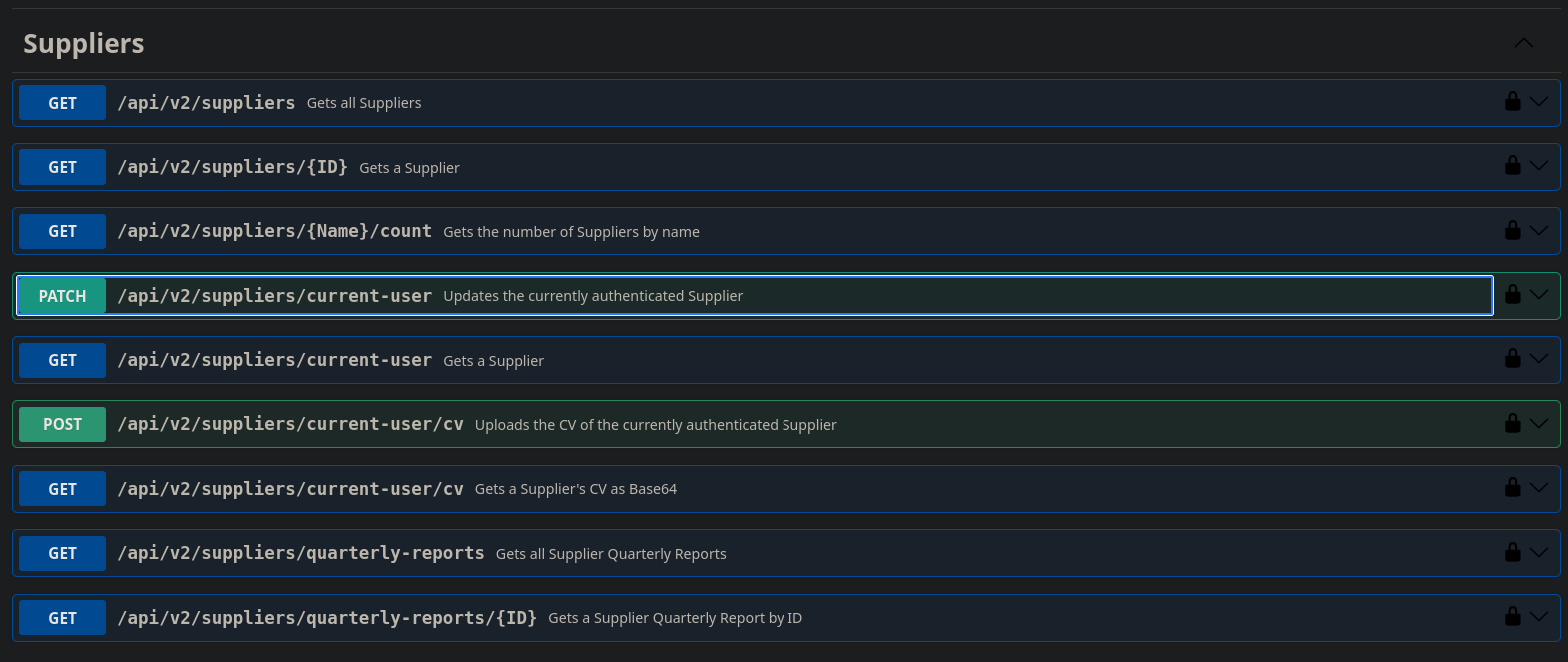Click lock icon on PATCH current-user endpoint
This screenshot has width=1568, height=662.
(x=1512, y=295)
